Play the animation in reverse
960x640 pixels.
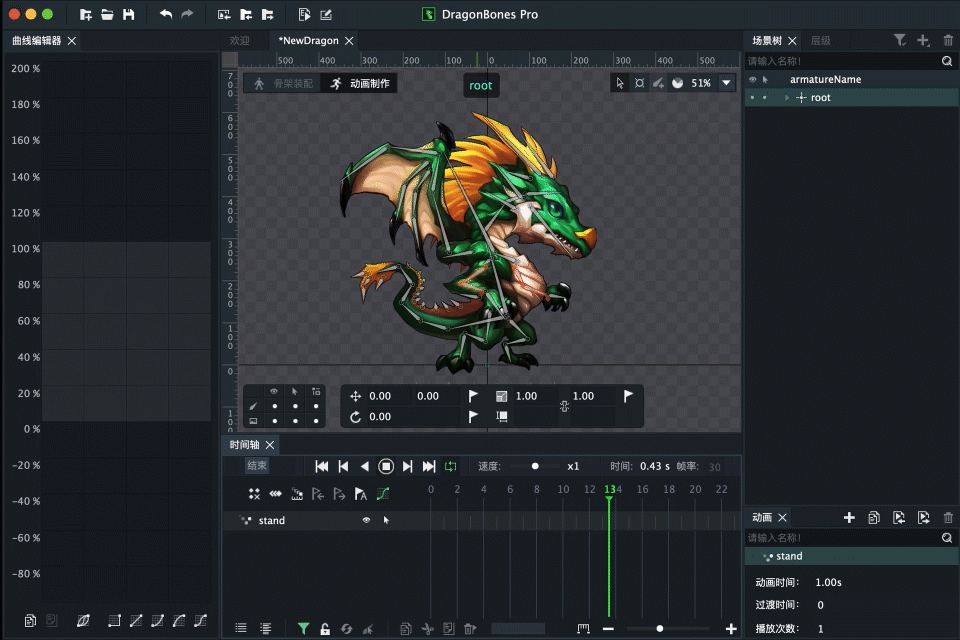click(x=364, y=467)
